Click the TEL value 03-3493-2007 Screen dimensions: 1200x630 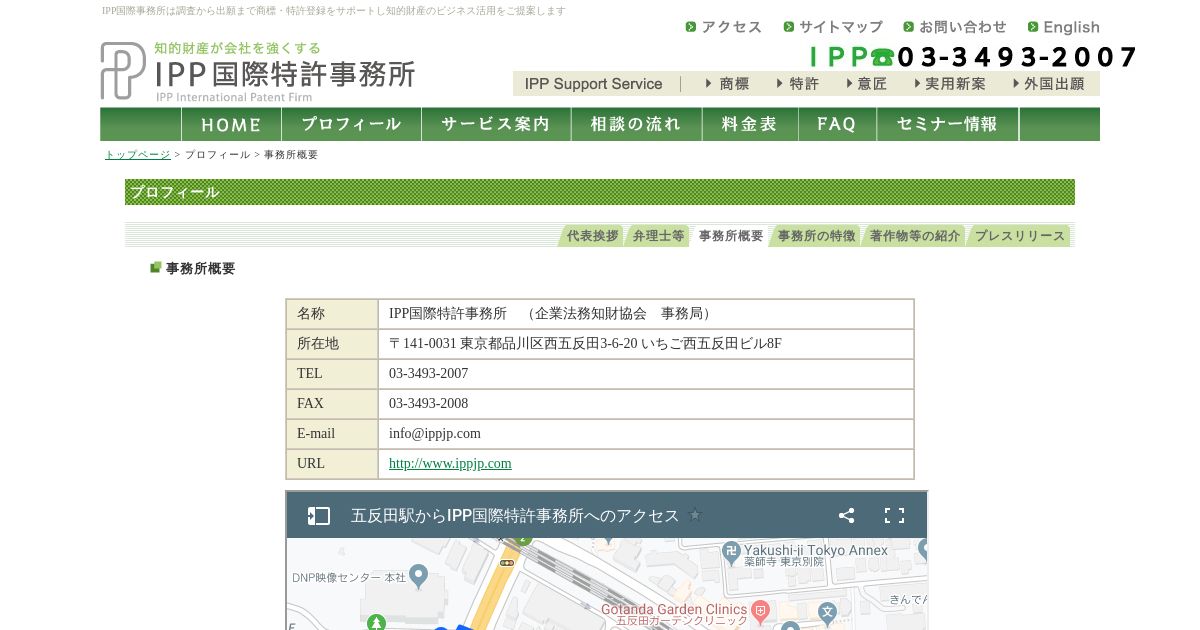click(428, 374)
